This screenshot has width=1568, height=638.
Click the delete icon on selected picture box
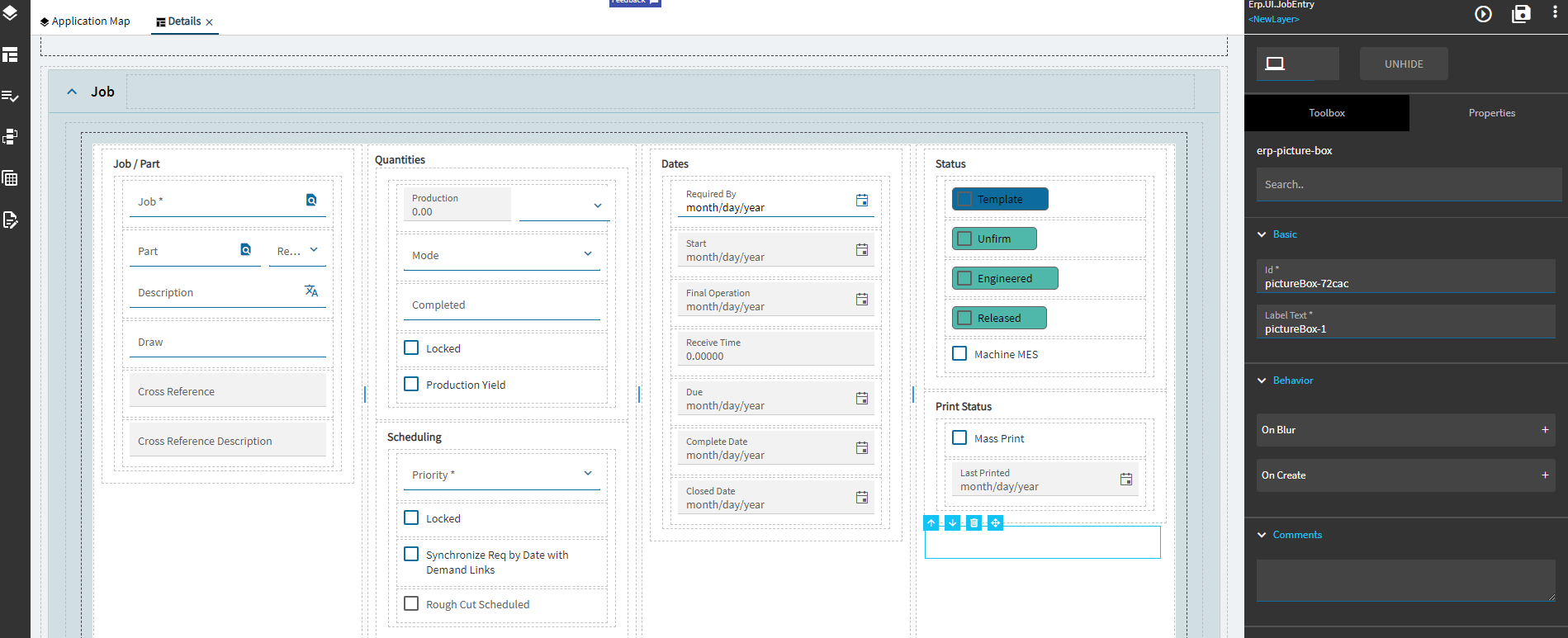click(x=974, y=522)
